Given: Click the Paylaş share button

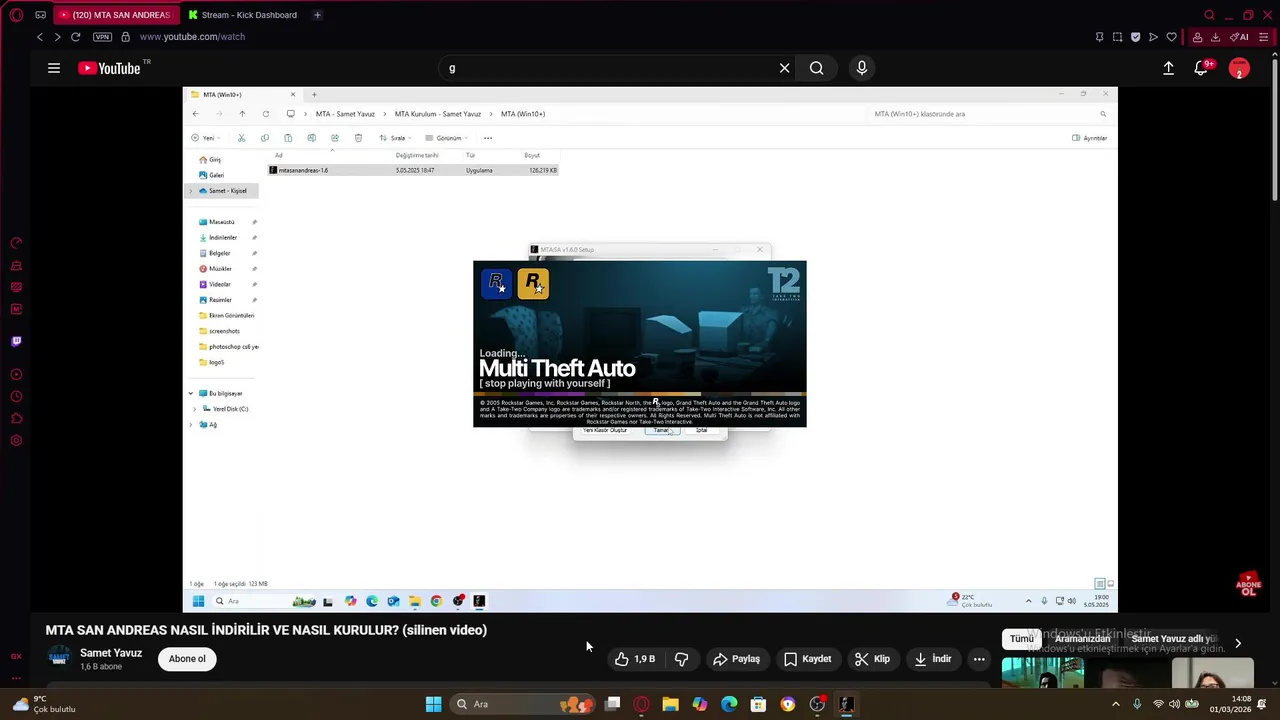Looking at the screenshot, I should point(736,659).
